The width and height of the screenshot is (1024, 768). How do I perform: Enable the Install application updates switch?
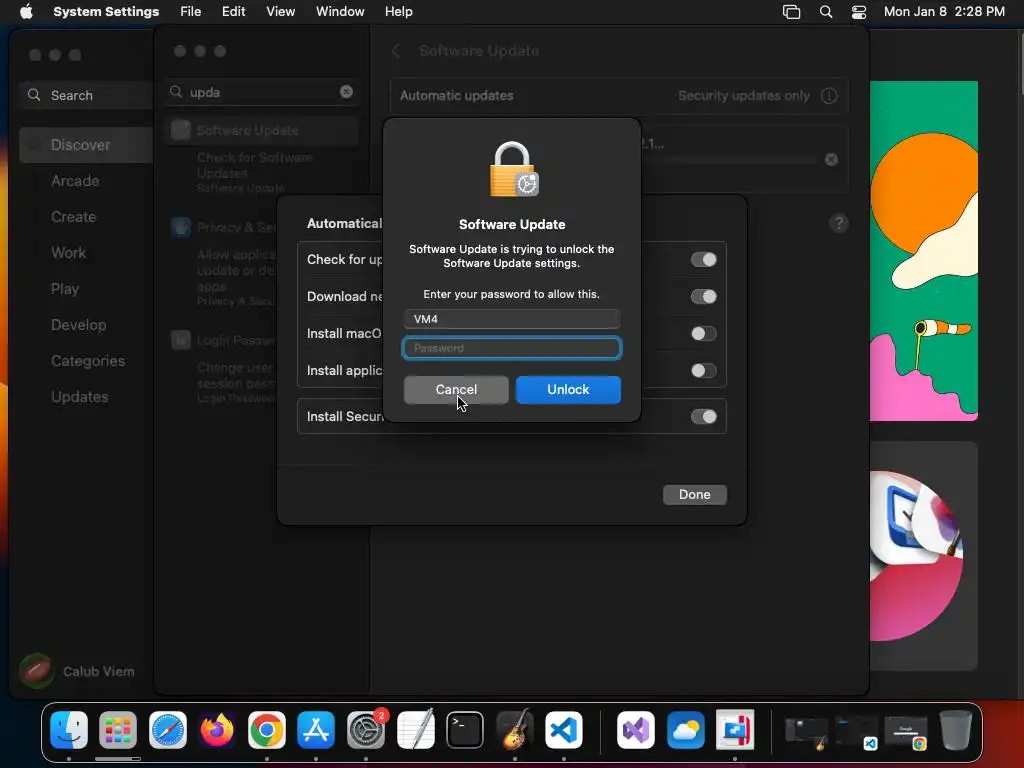coord(703,371)
